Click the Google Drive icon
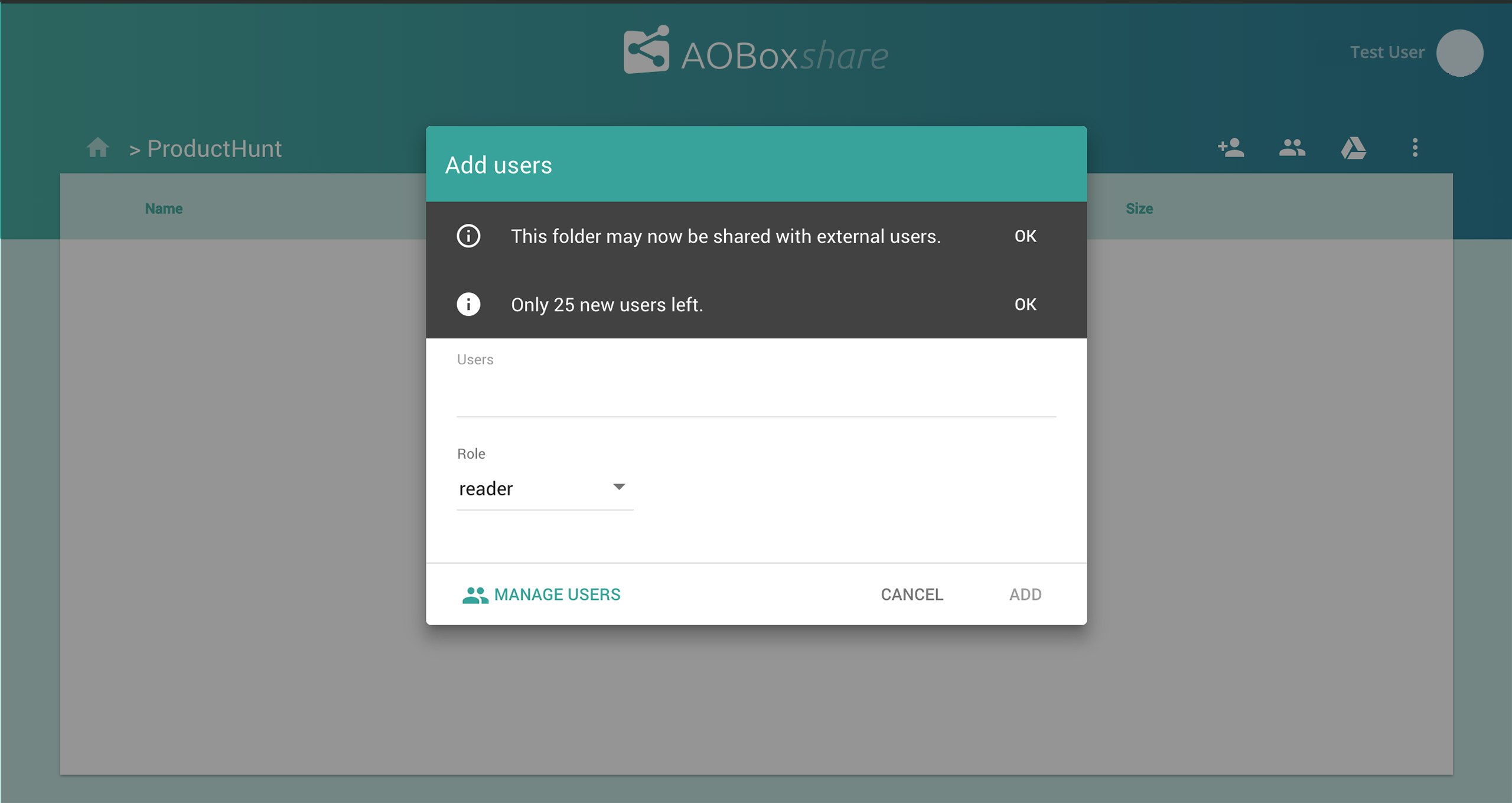Viewport: 1512px width, 803px height. 1353,148
